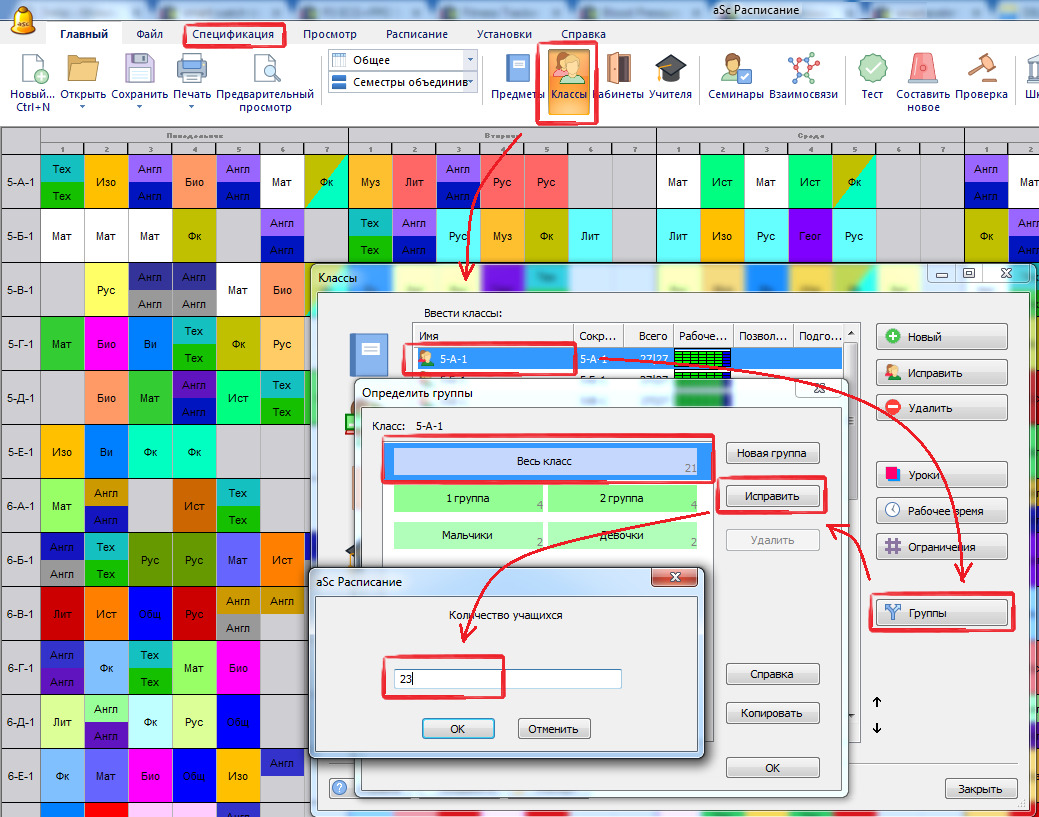The image size is (1039, 817).
Task: Expand the Семестры объединить dropdown
Action: coord(470,82)
